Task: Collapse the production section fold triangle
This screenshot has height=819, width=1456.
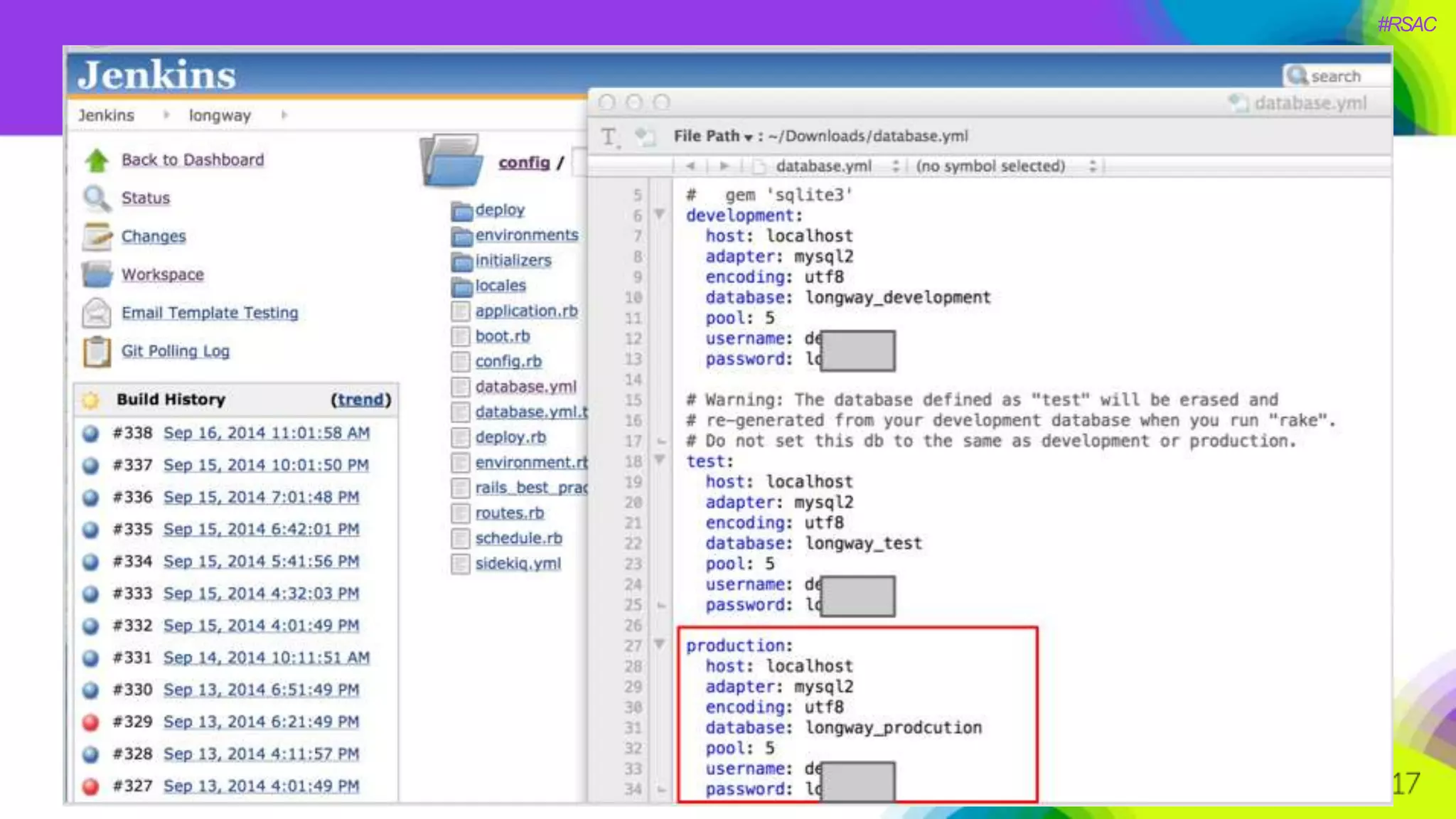Action: (x=660, y=644)
